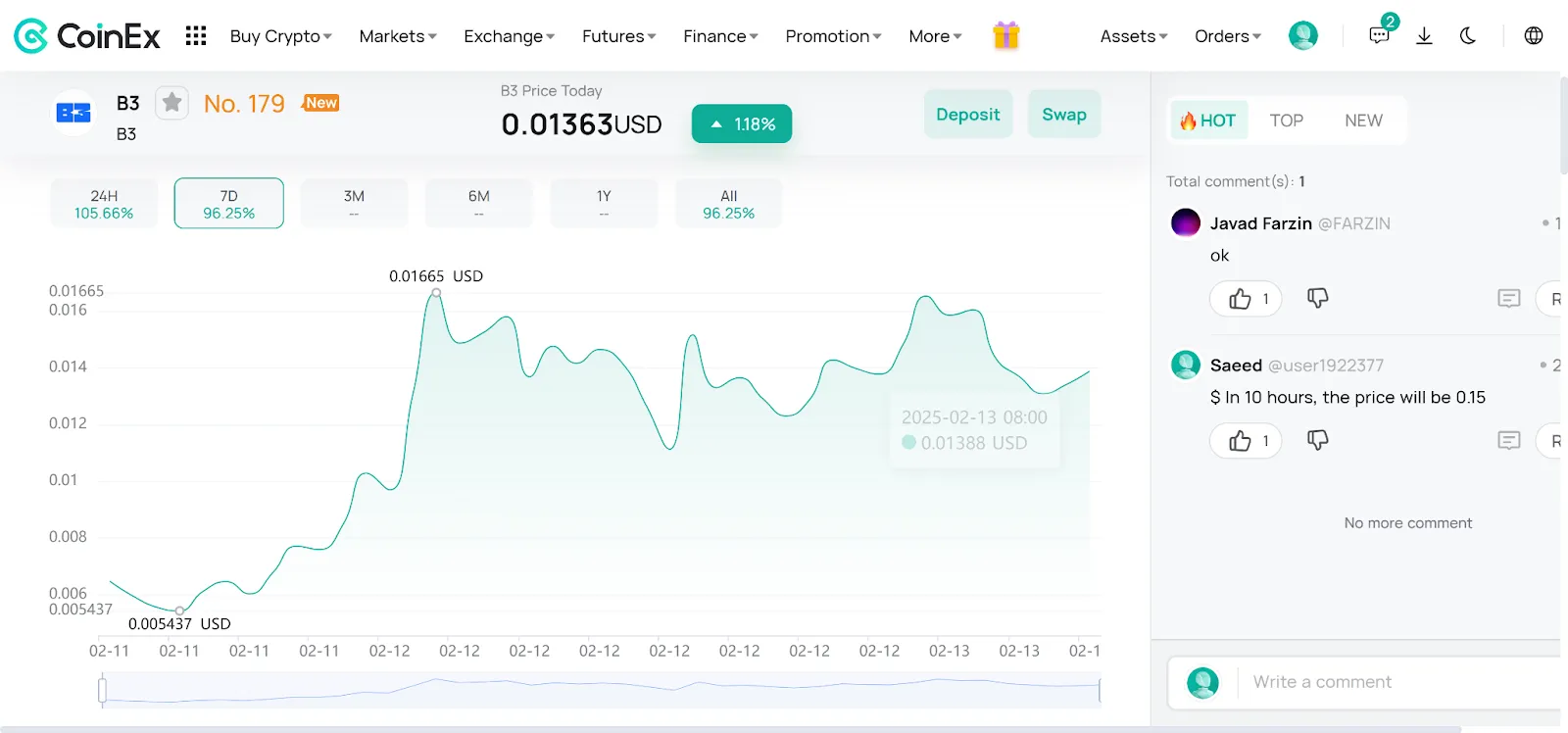Click the B3 coin logo
The width and height of the screenshot is (1568, 733).
click(x=73, y=113)
